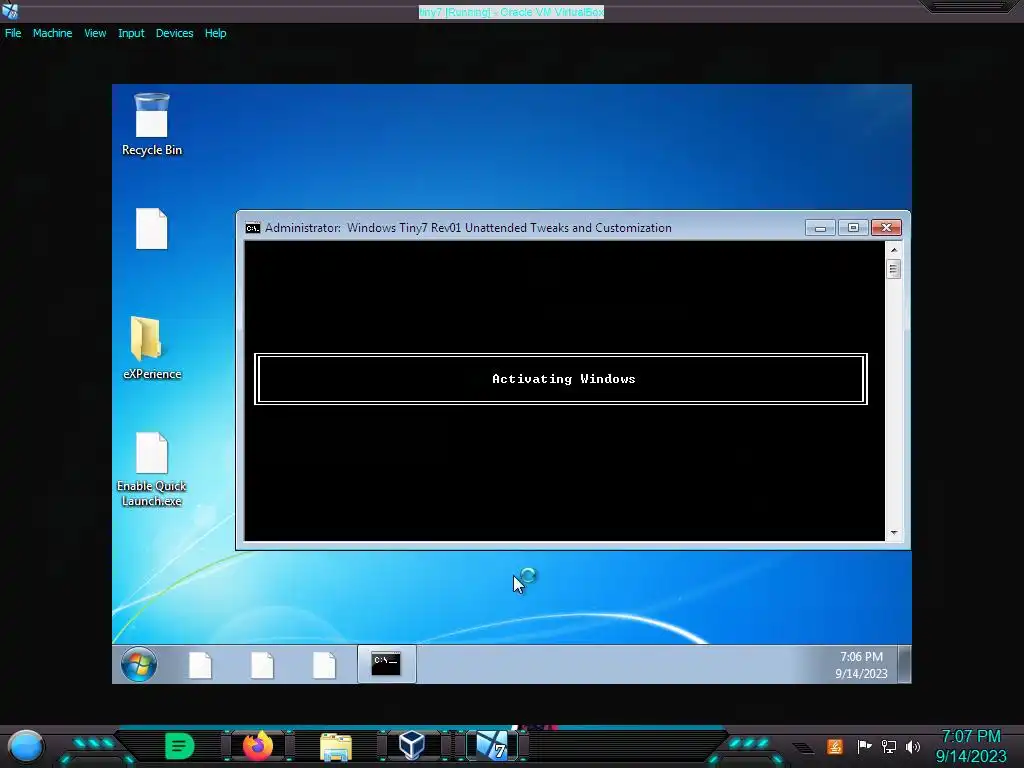
Task: Open the Input menu
Action: coord(131,33)
